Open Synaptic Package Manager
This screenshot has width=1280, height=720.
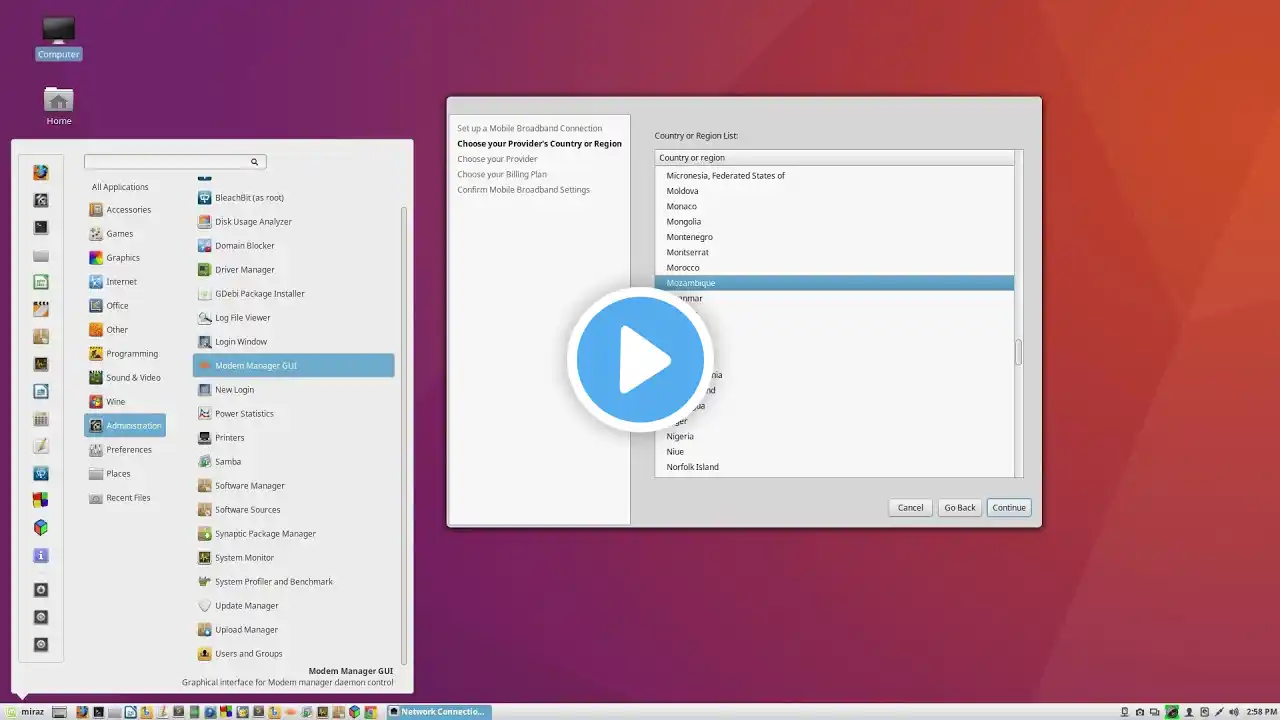[265, 534]
